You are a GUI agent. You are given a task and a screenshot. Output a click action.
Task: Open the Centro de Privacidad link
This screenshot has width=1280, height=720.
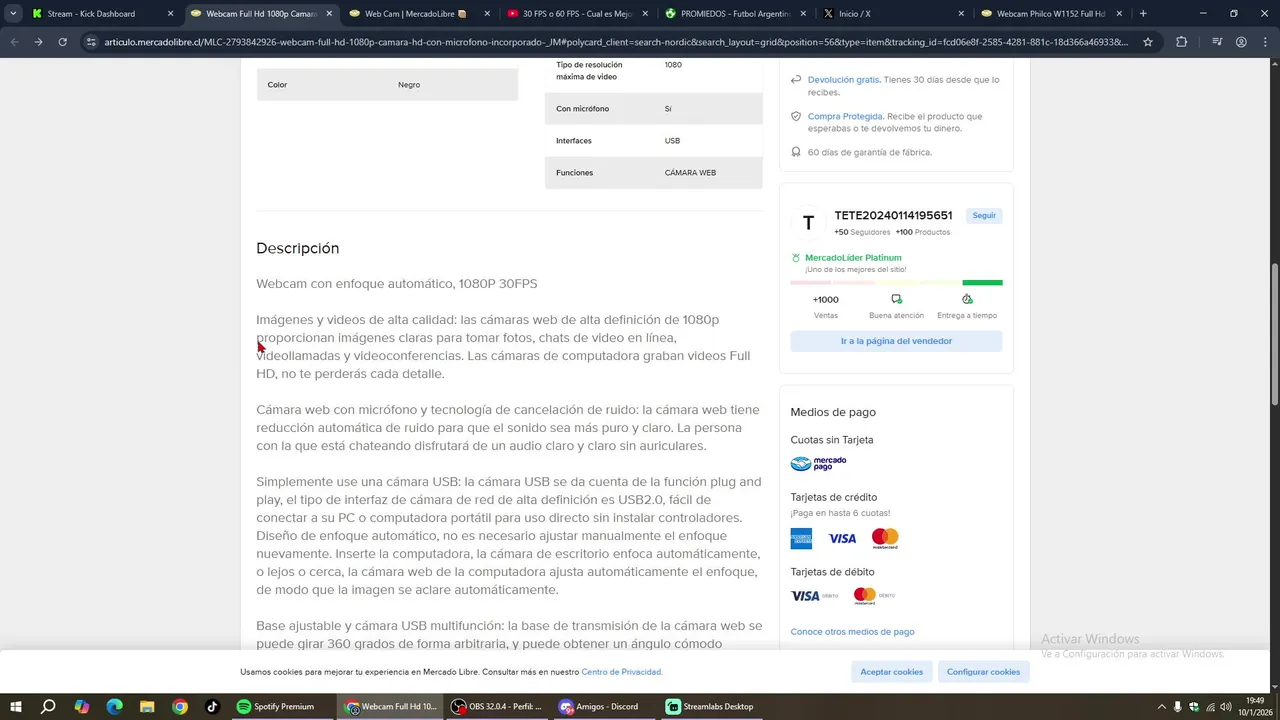pos(621,672)
